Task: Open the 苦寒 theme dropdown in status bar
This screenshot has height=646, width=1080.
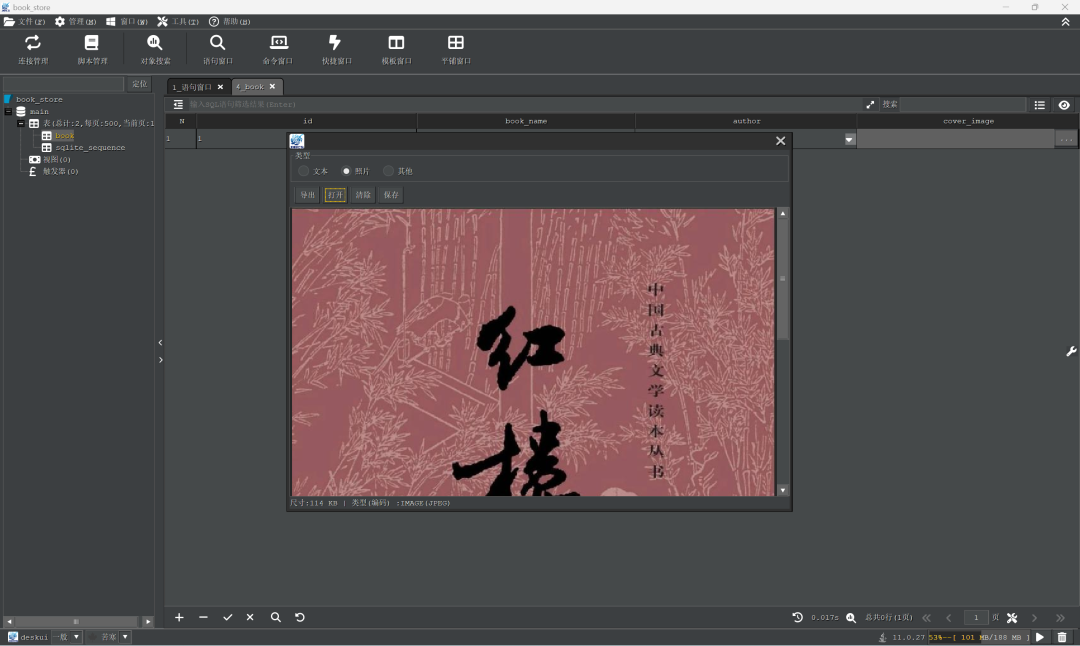Action: [125, 637]
